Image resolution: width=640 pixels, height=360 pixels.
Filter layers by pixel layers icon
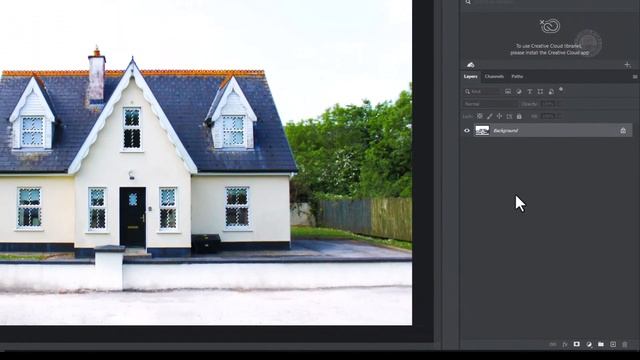click(508, 91)
